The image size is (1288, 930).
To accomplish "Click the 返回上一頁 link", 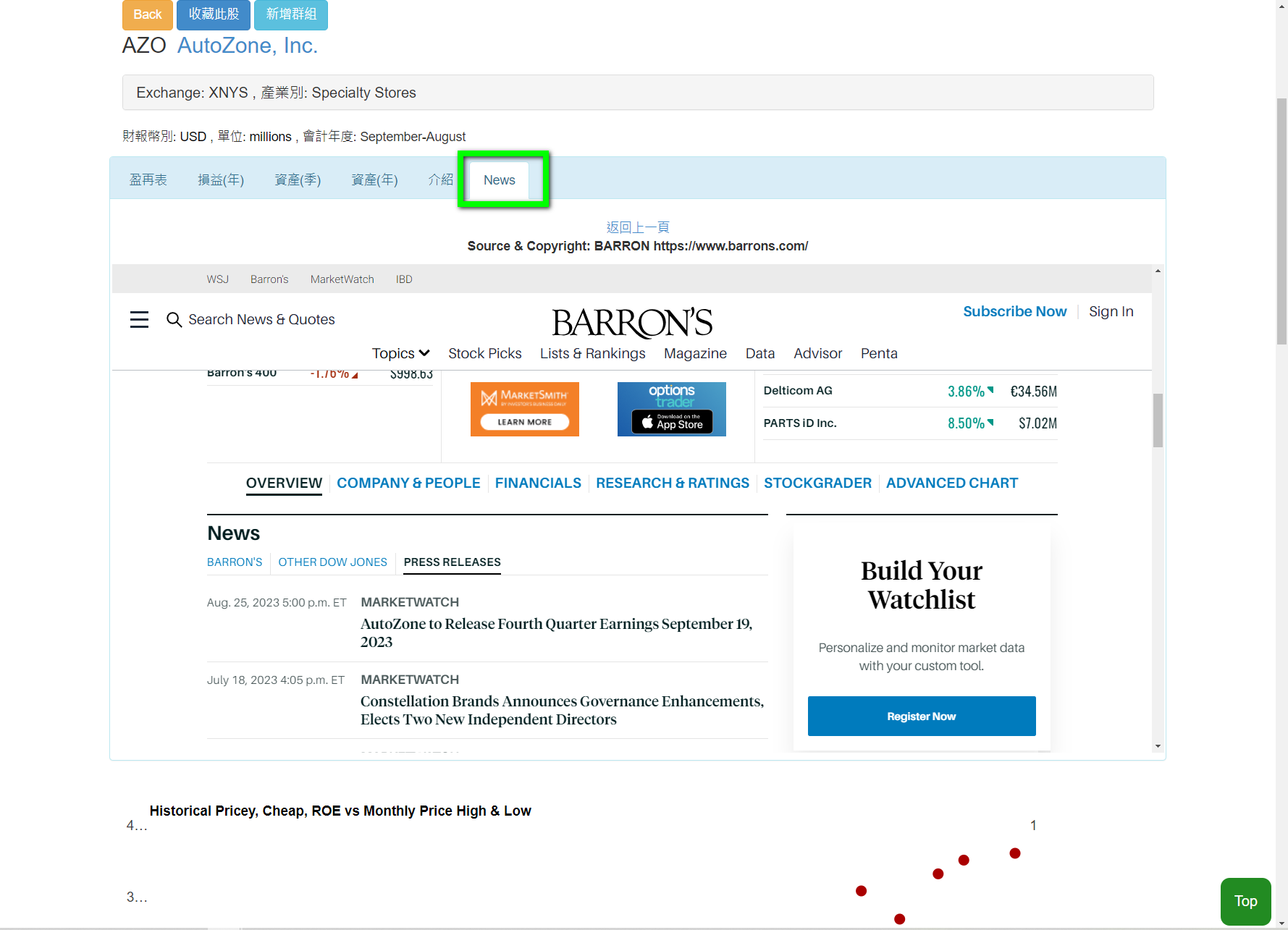I will (x=638, y=227).
